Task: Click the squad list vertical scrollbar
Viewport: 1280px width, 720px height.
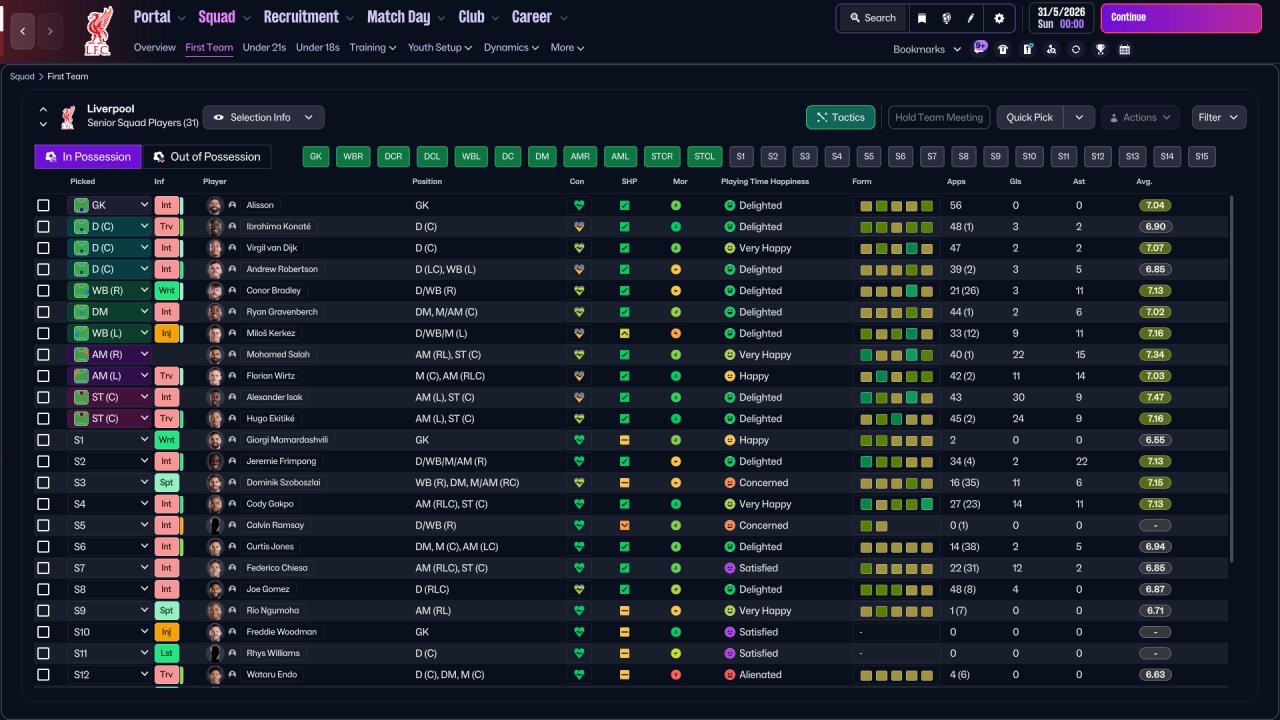Action: coord(1232,380)
